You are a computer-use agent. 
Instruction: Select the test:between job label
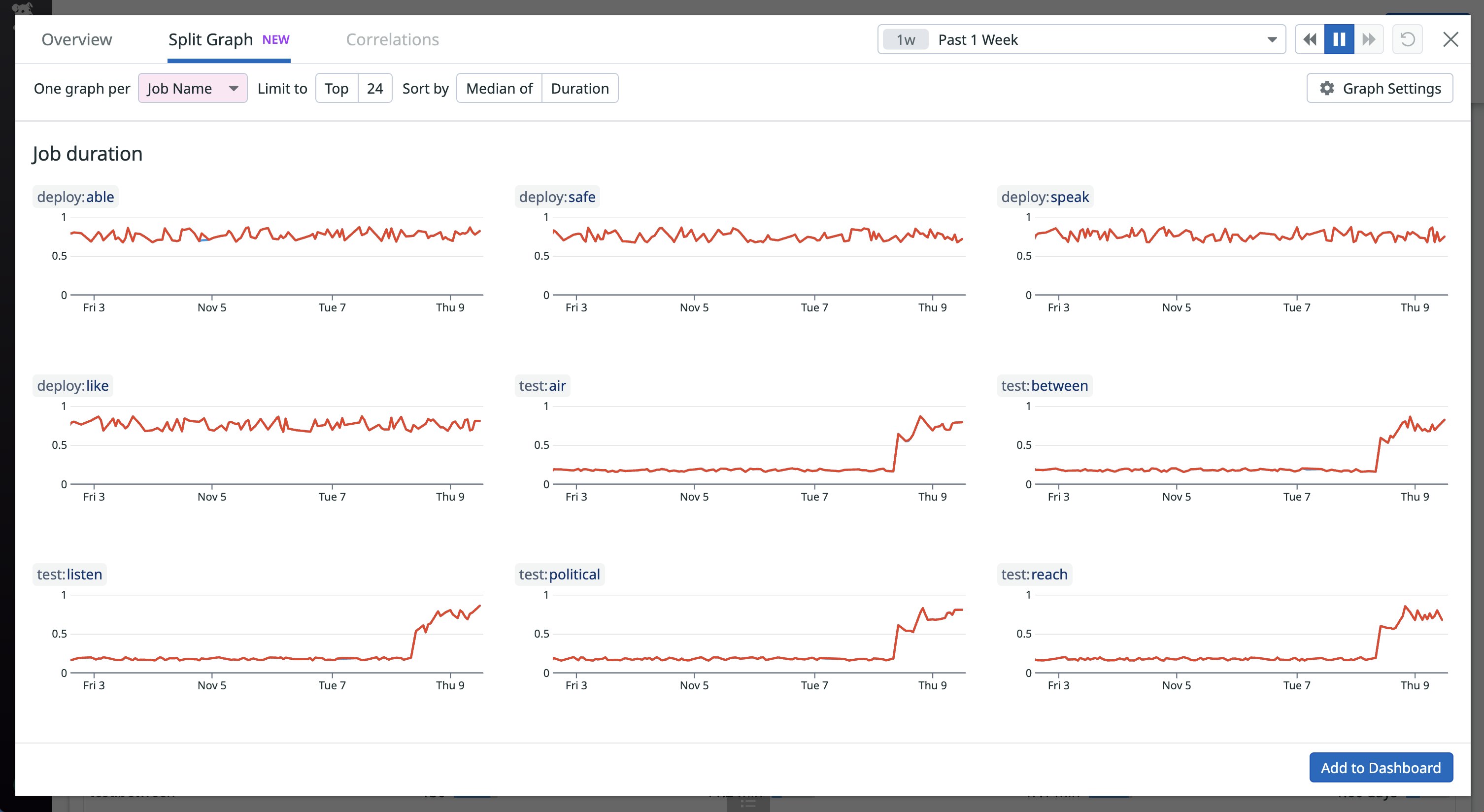point(1044,385)
